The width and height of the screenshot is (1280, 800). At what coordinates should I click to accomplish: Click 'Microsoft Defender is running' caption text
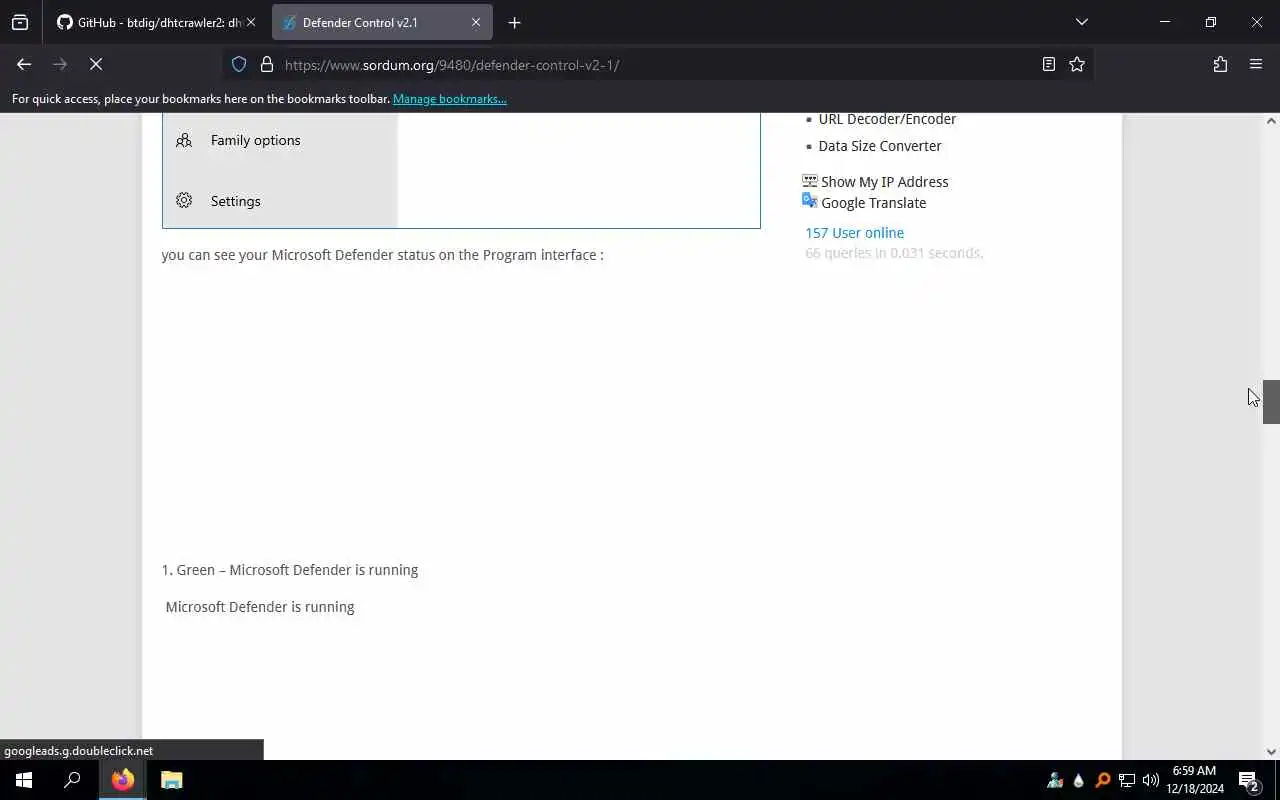[260, 607]
